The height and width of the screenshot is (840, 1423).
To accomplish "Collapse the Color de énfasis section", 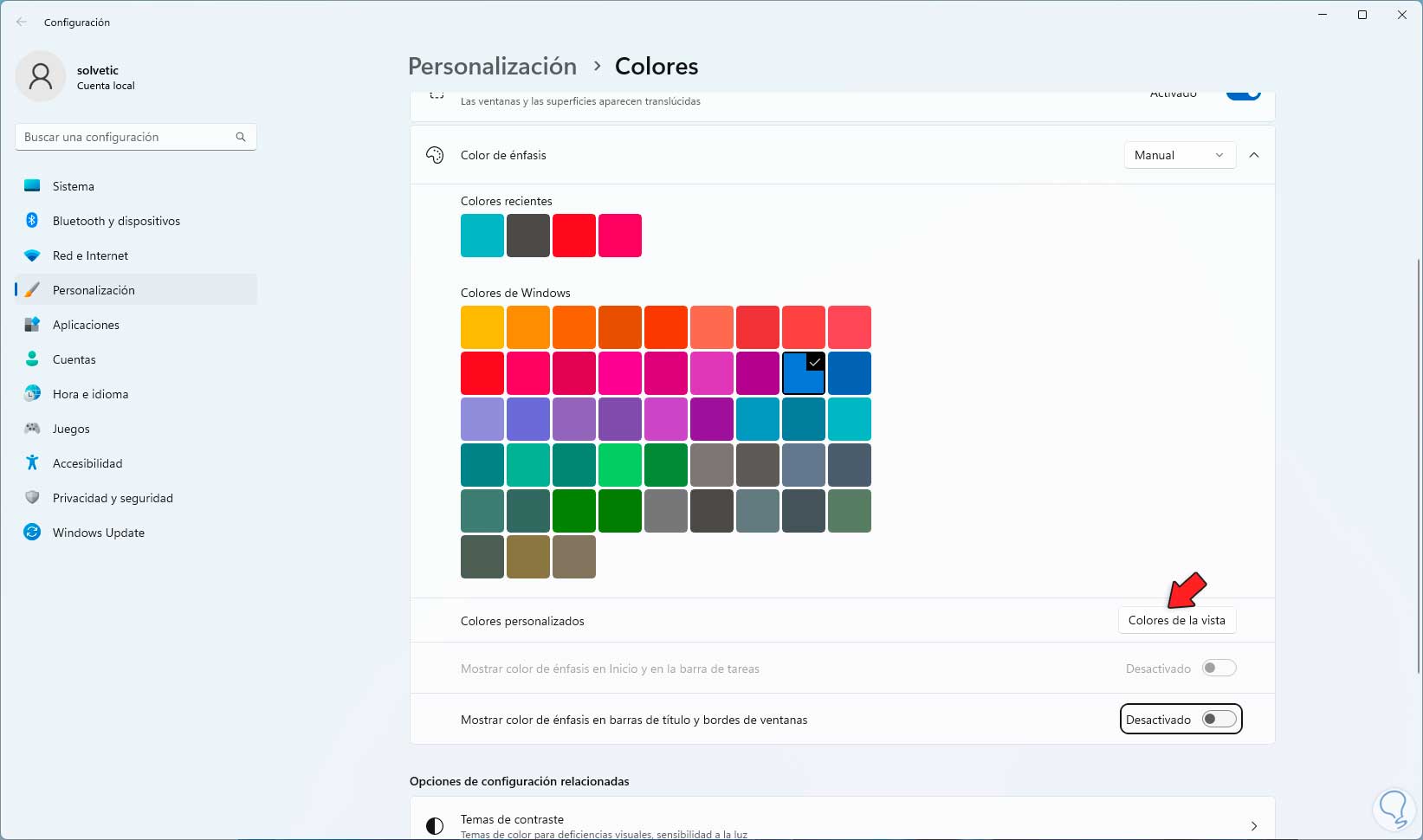I will coord(1254,155).
